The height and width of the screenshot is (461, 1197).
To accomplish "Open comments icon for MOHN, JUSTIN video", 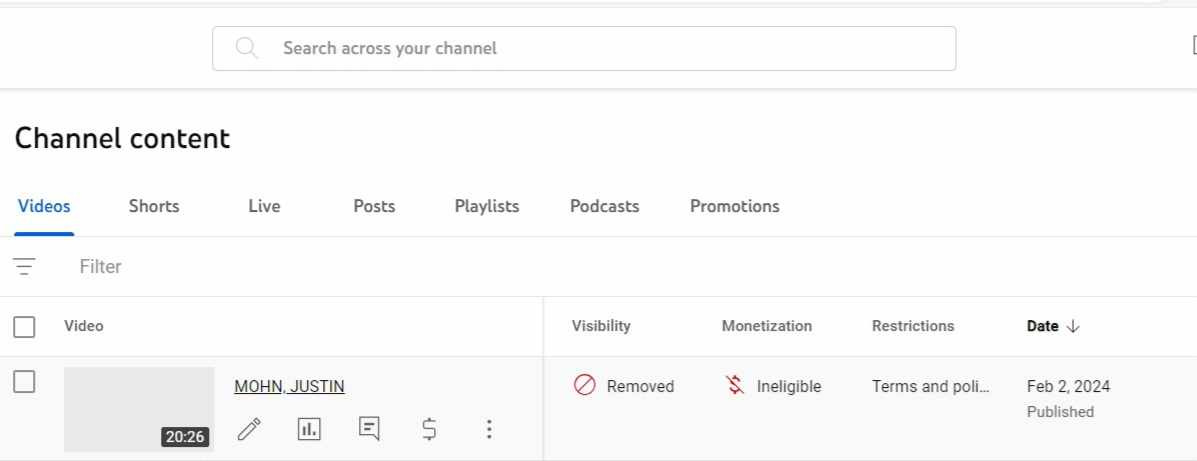I will coord(369,429).
